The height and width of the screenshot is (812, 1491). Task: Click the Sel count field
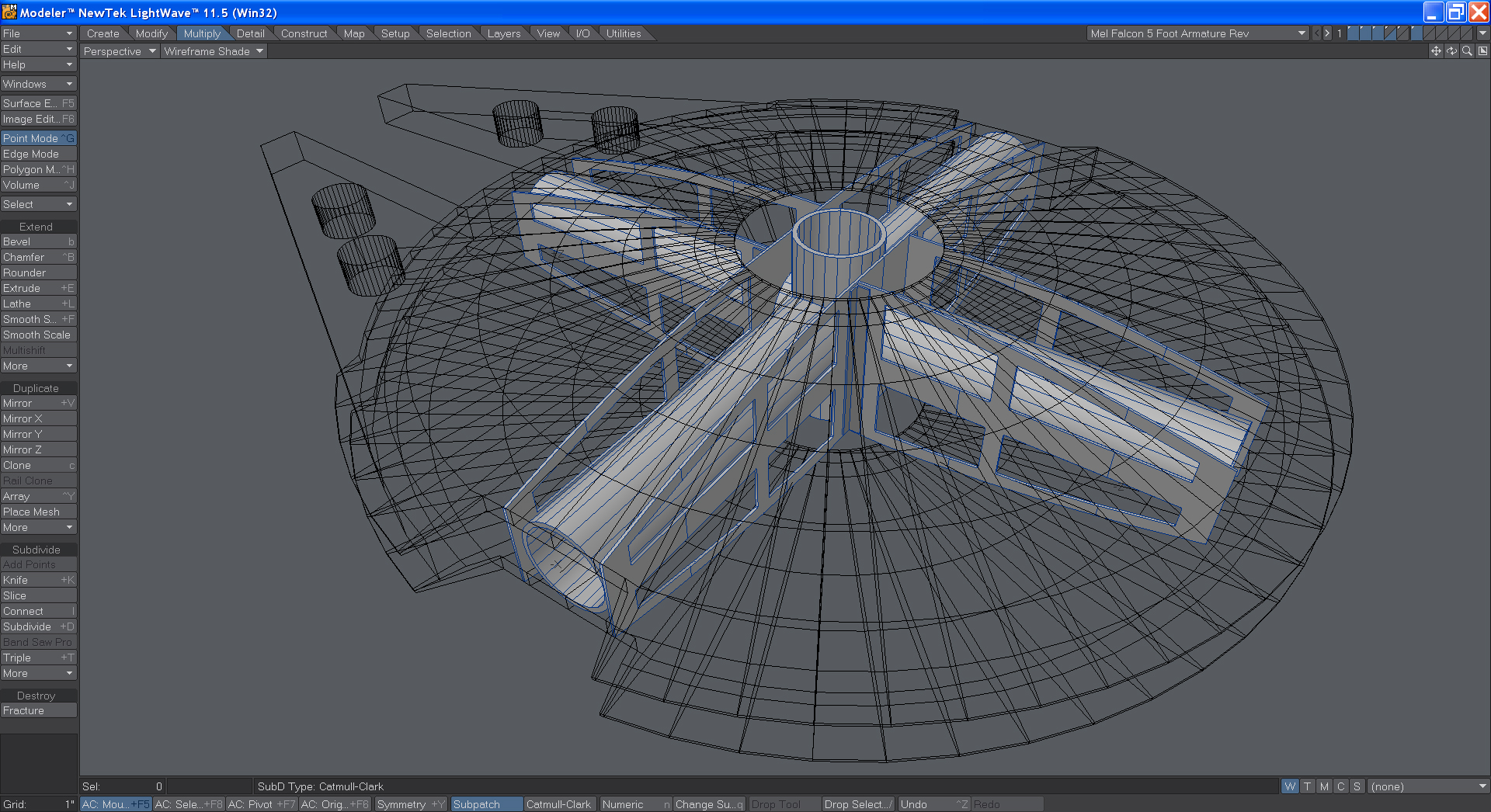pos(123,786)
